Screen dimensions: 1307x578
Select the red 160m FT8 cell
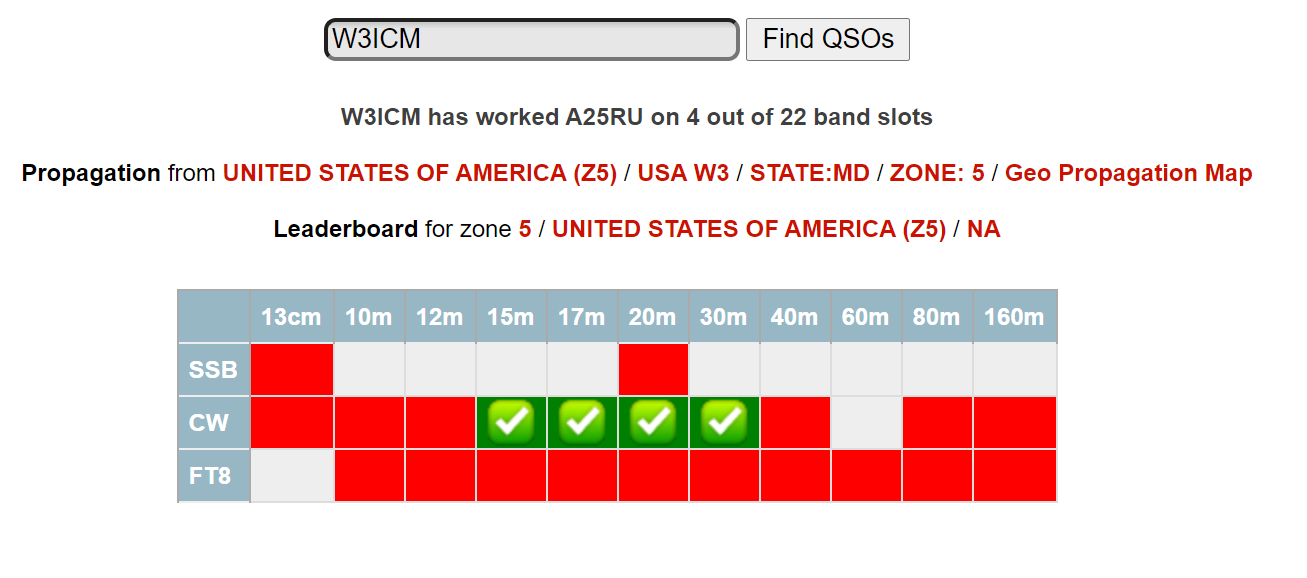pyautogui.click(x=1014, y=476)
